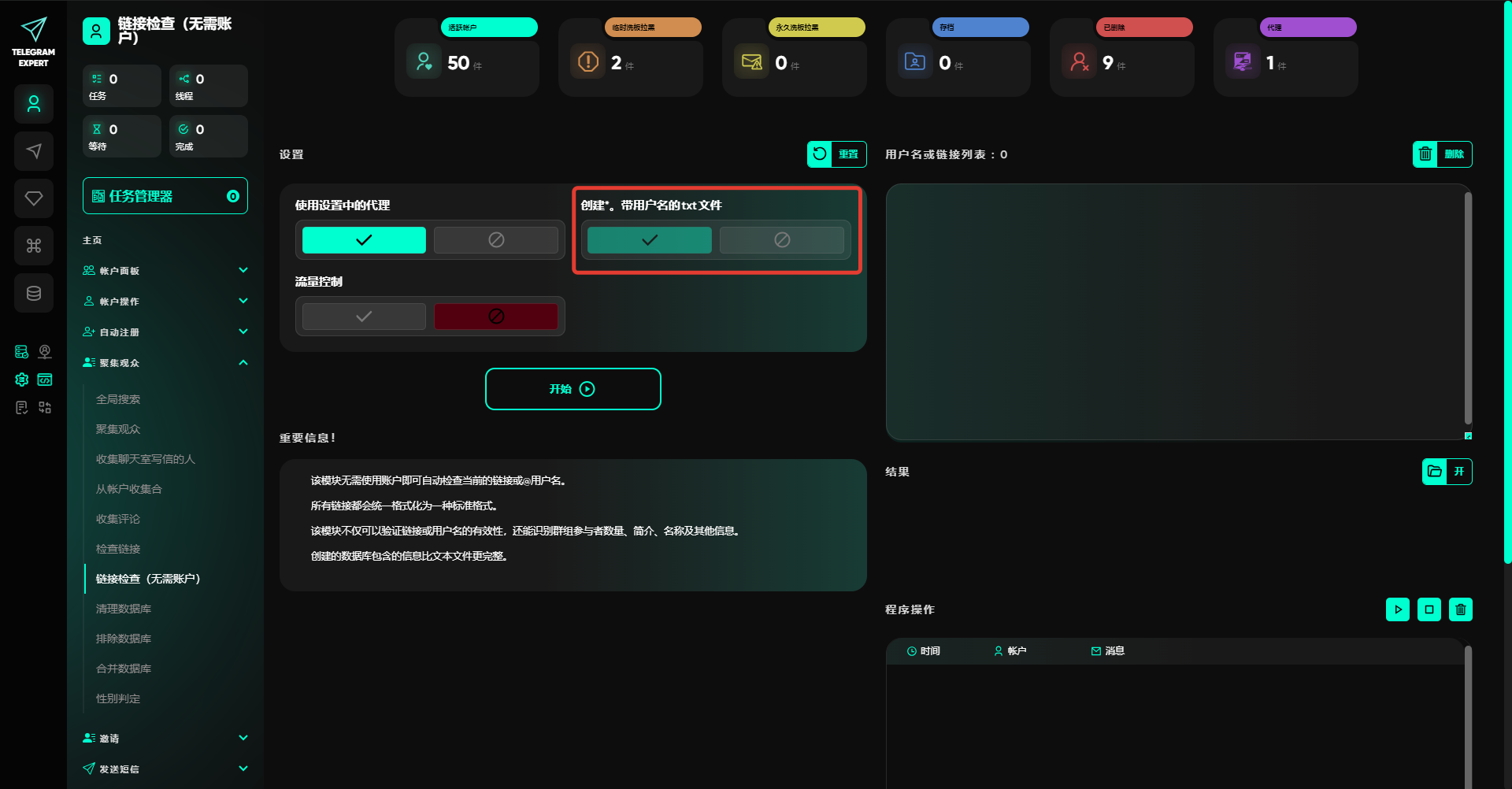Click the play icon in 程序操作
The image size is (1512, 789).
click(x=1397, y=609)
